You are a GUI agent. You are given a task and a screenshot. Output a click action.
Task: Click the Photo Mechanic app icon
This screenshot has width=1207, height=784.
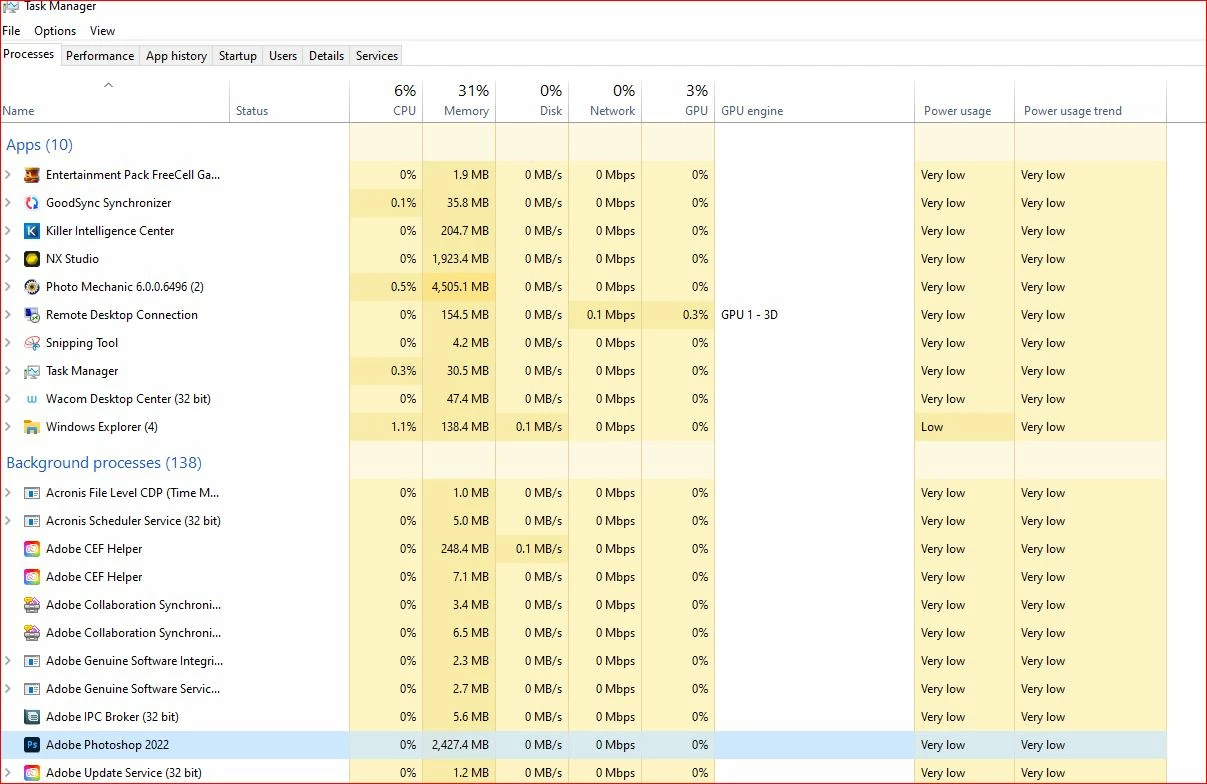[x=31, y=287]
